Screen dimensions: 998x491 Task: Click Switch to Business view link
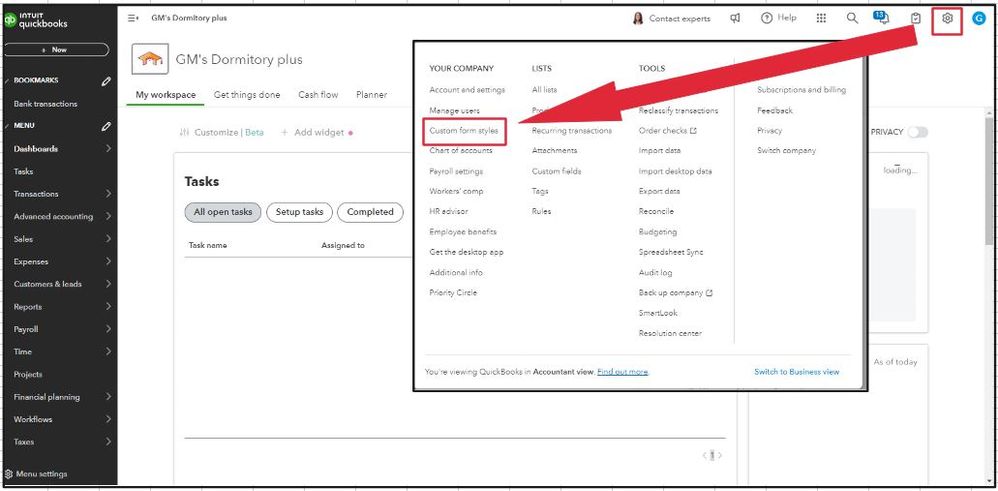797,372
